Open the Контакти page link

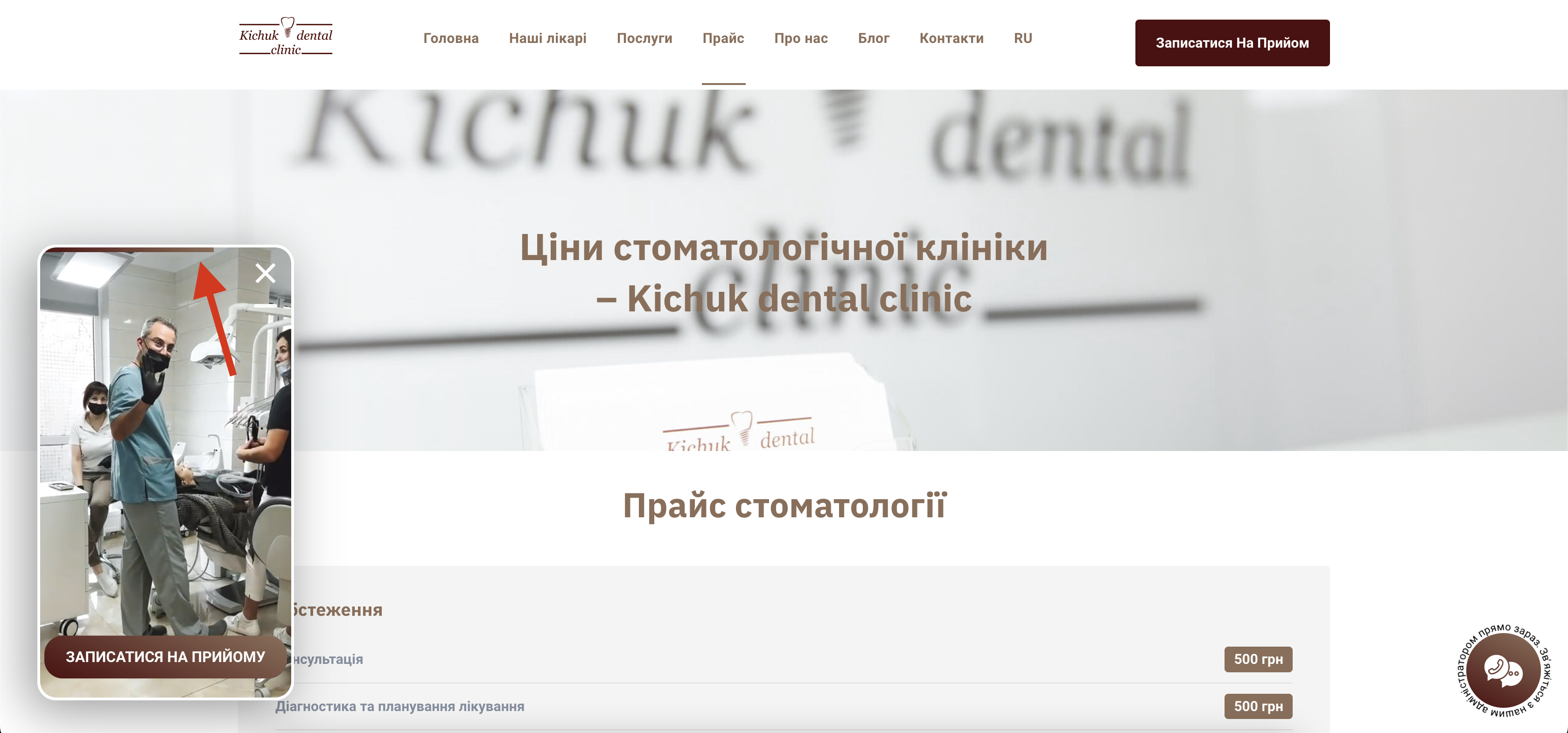952,38
